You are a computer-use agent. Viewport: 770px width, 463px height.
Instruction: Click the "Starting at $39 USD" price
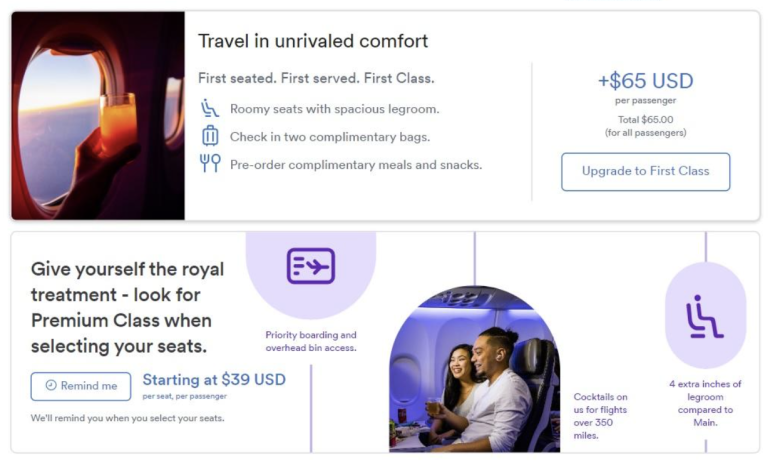214,380
